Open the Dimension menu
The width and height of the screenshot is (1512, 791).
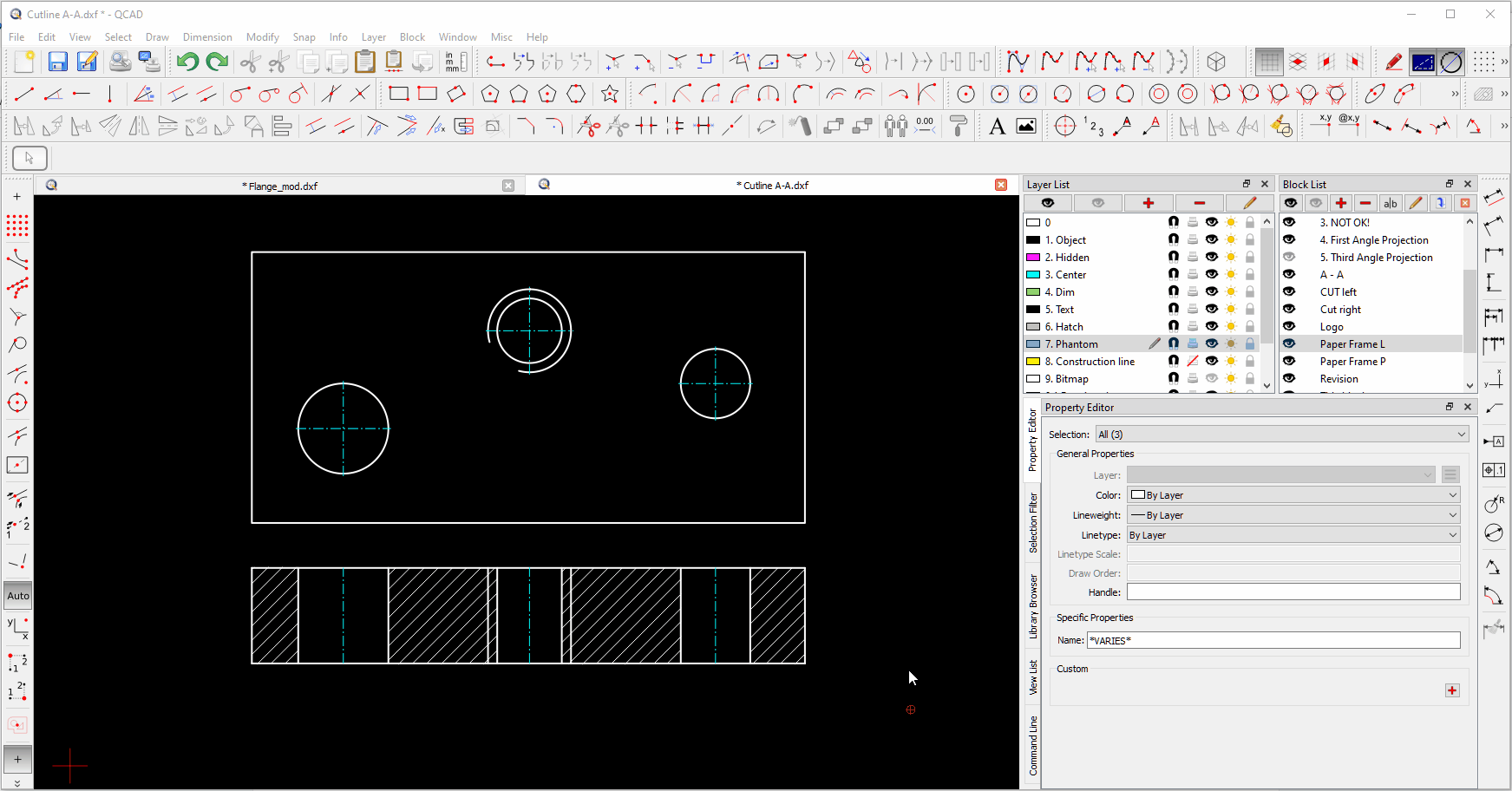point(207,37)
